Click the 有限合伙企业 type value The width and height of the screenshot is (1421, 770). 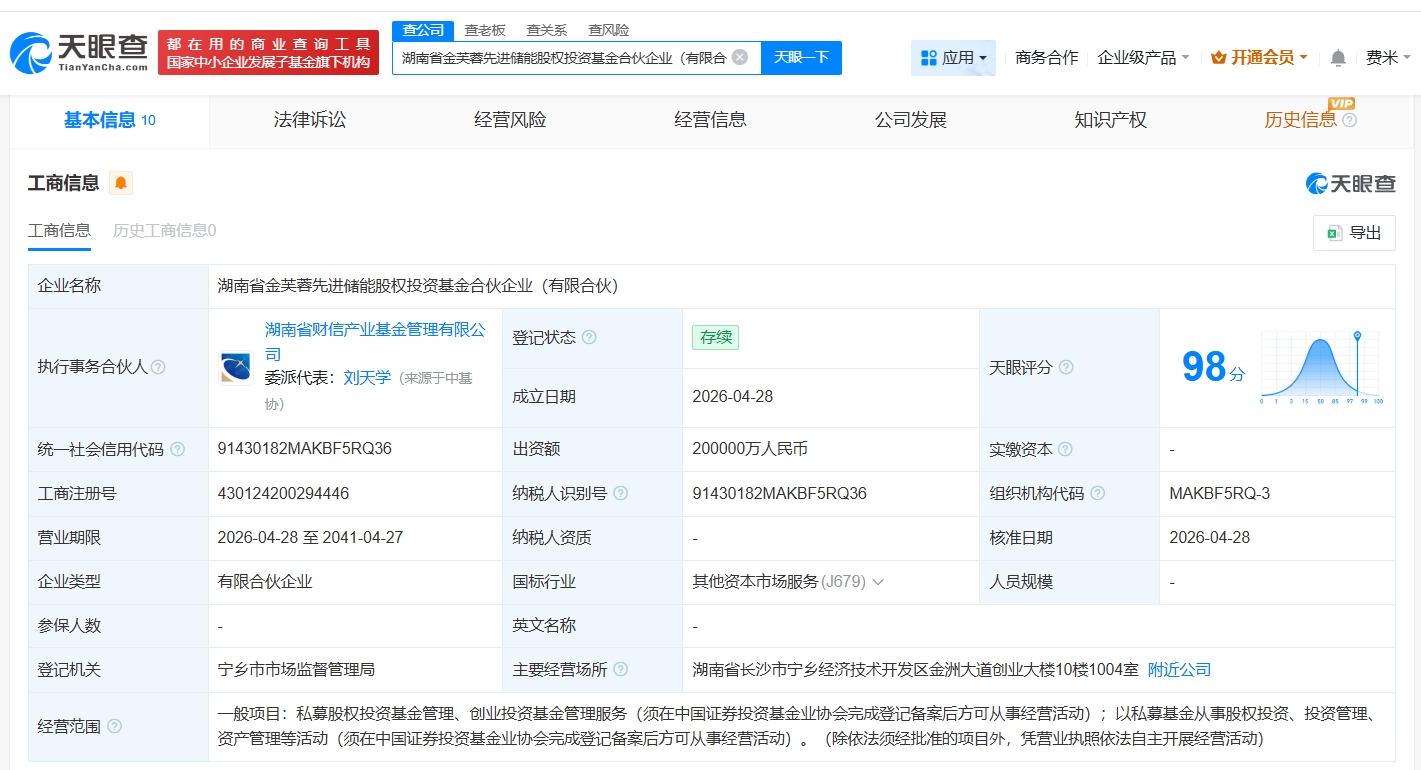pyautogui.click(x=265, y=581)
